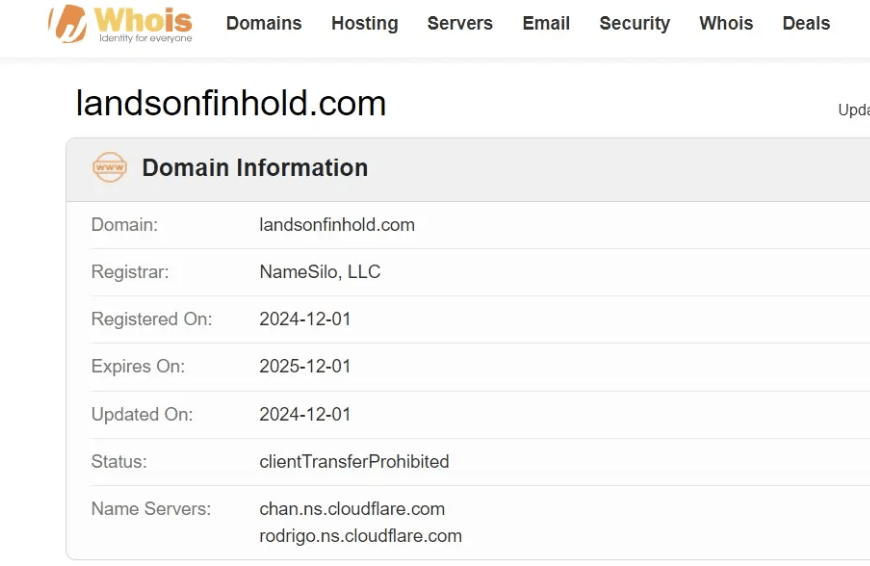Click the clientTransferProhibited status value
This screenshot has width=870, height=566.
[x=354, y=462]
